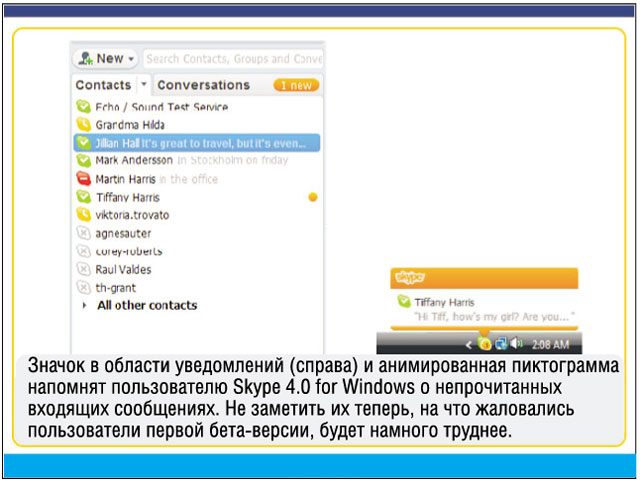The height and width of the screenshot is (483, 640).
Task: Open Tiffany Harris name in notification popup
Action: tap(444, 303)
